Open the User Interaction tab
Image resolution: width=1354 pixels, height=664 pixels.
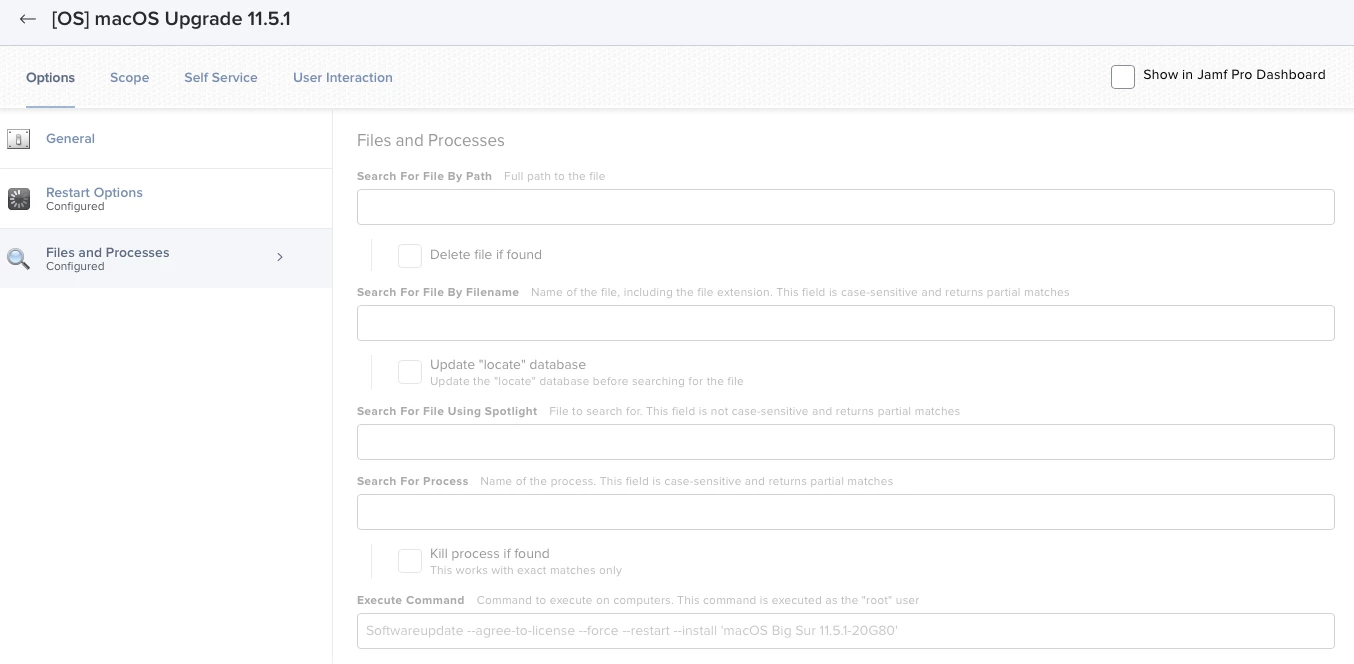(342, 77)
